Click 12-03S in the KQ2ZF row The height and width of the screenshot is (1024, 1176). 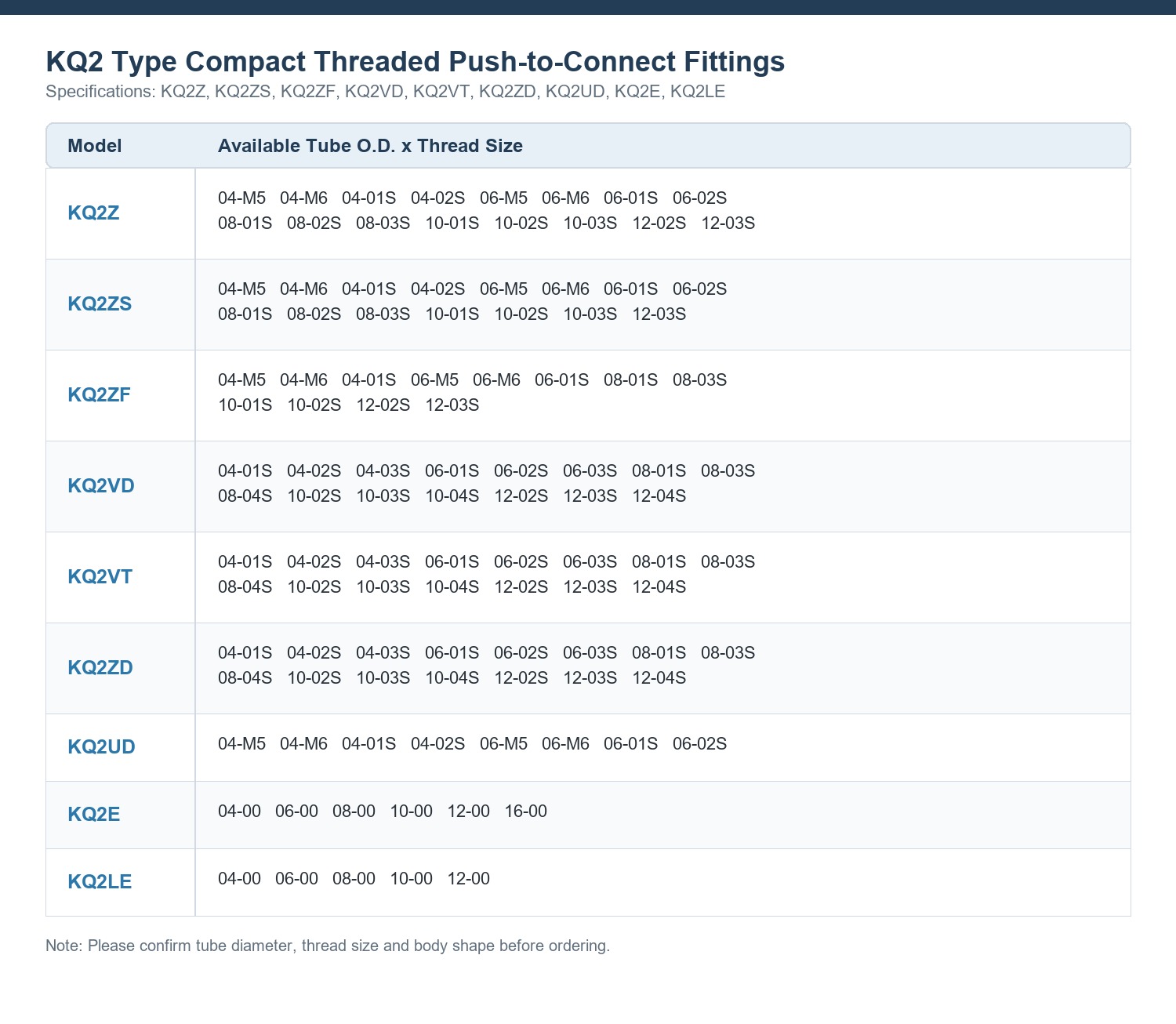tap(452, 405)
